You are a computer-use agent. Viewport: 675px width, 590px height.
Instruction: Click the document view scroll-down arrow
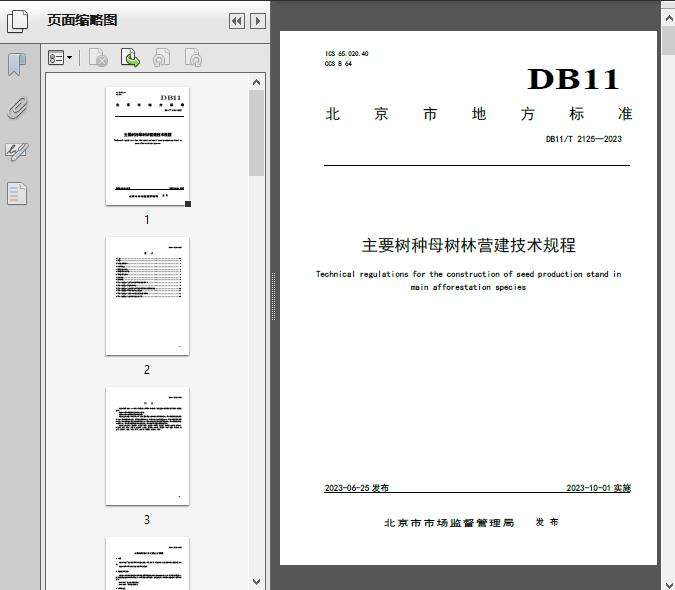(x=669, y=584)
